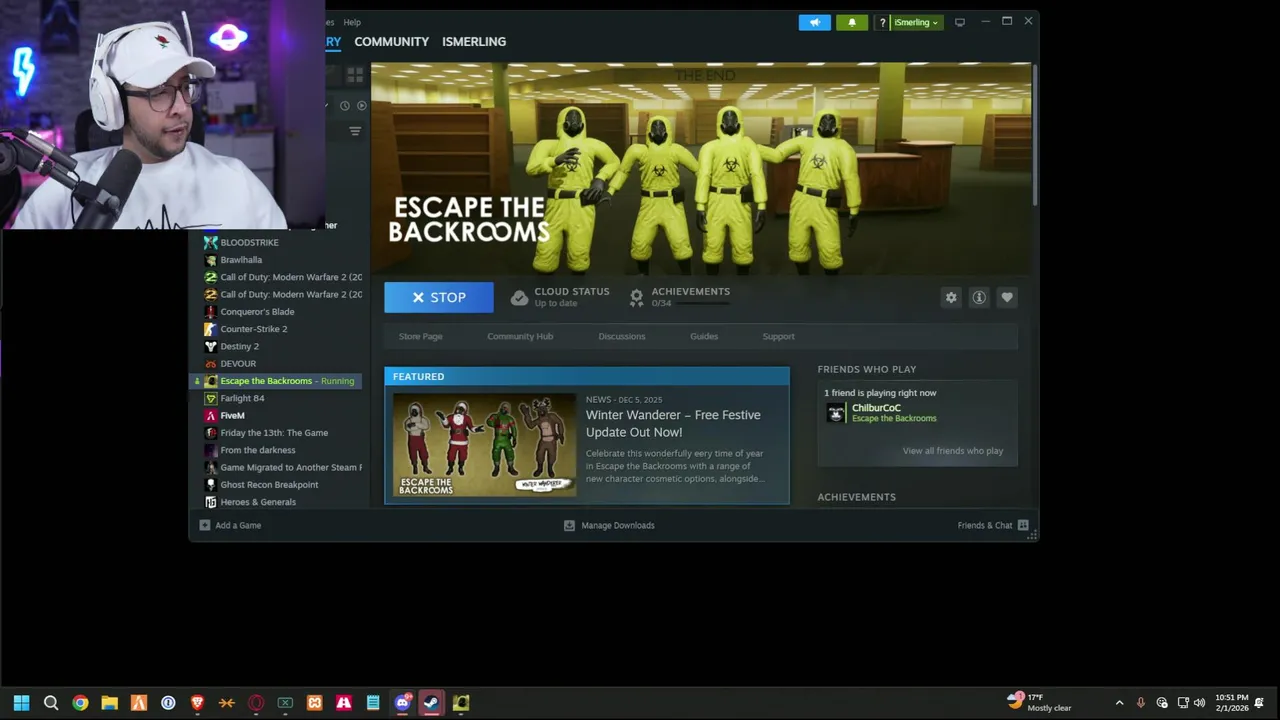1280x720 pixels.
Task: Open the Steam notifications bell
Action: click(852, 22)
